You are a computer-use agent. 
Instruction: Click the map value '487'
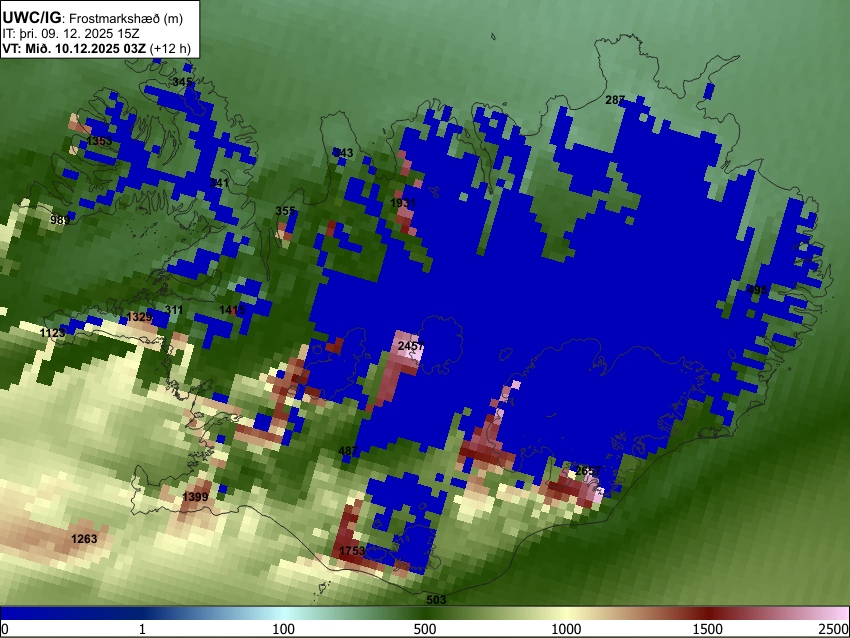(x=348, y=451)
